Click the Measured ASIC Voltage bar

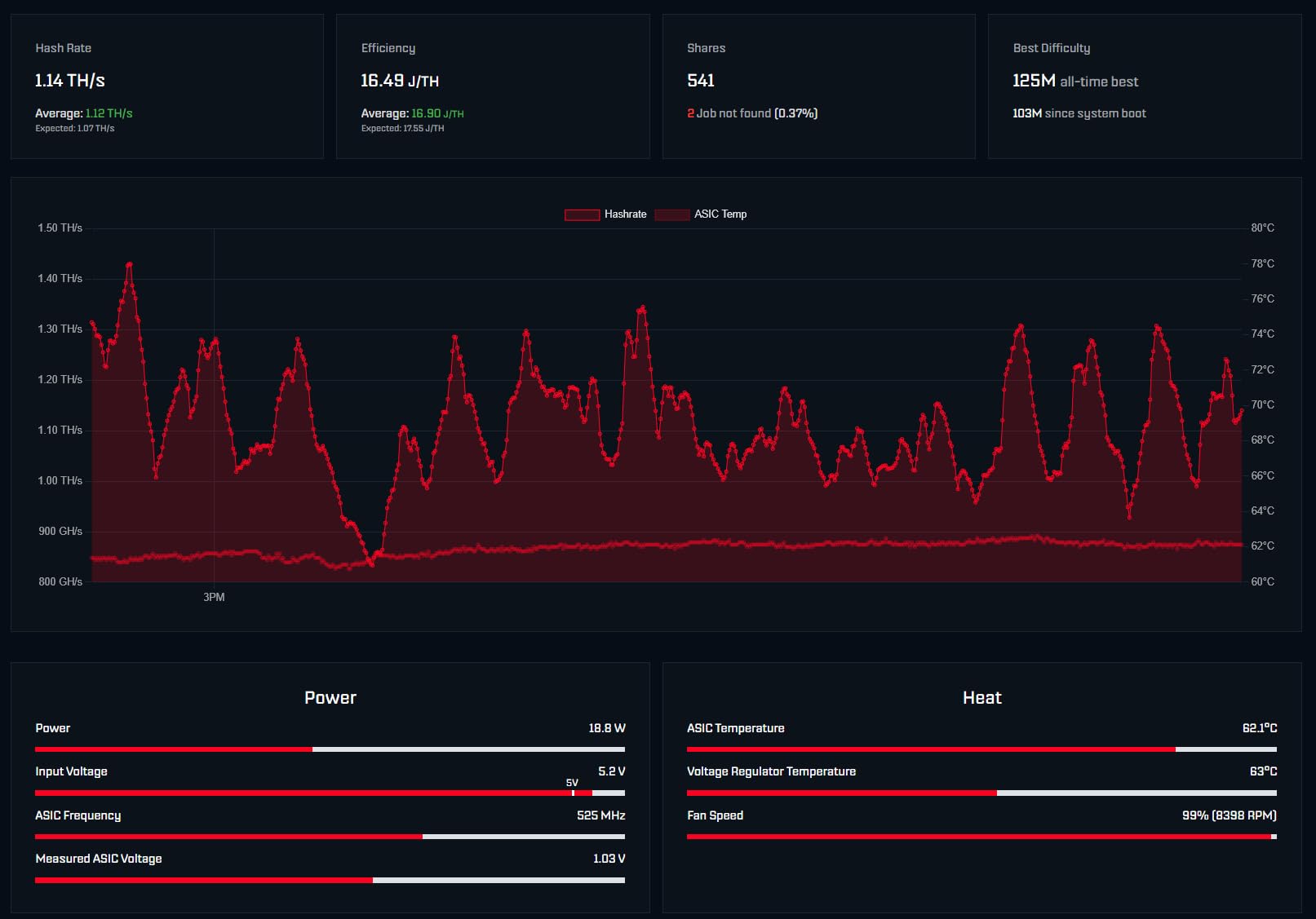(330, 881)
